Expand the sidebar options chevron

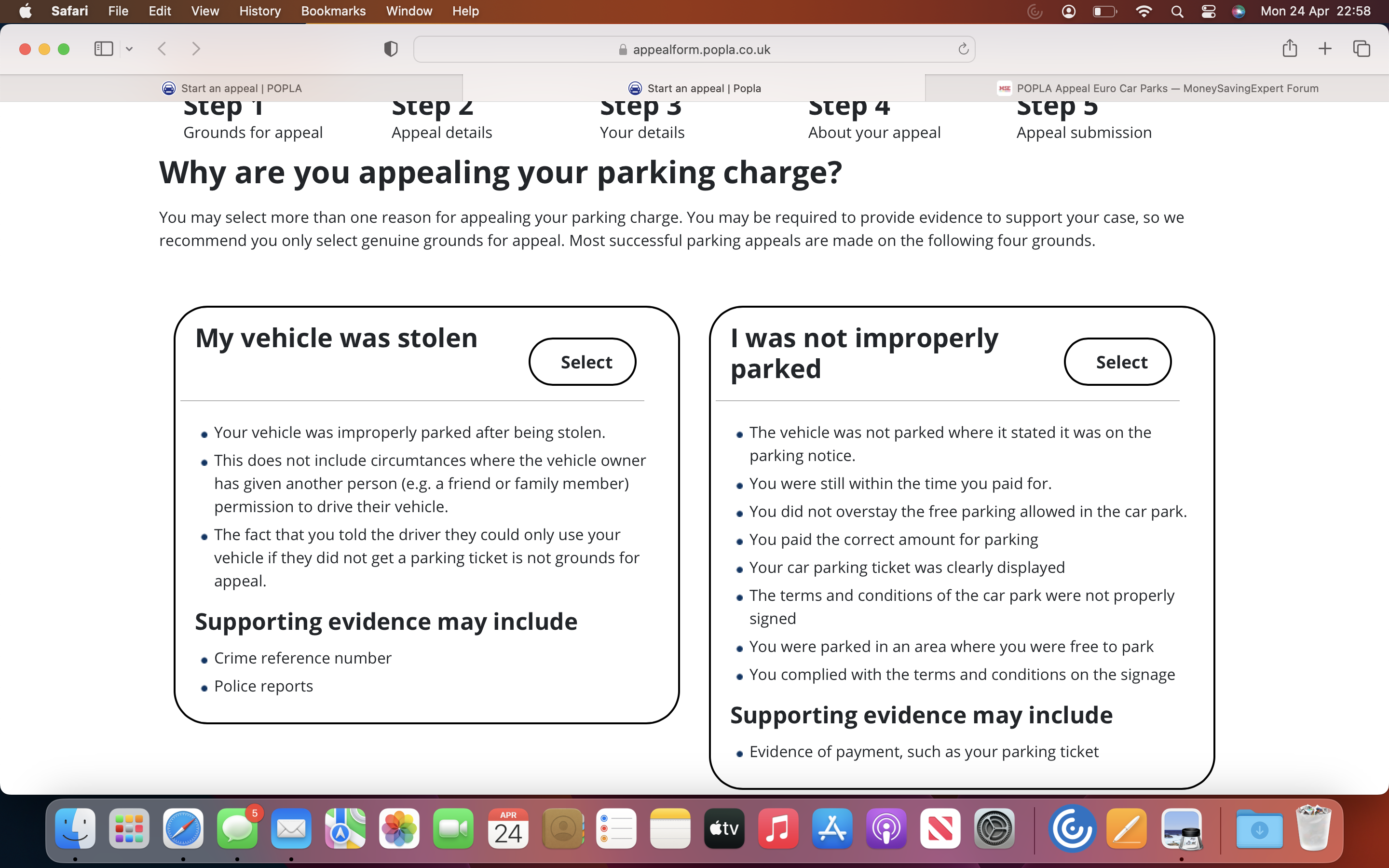[129, 49]
